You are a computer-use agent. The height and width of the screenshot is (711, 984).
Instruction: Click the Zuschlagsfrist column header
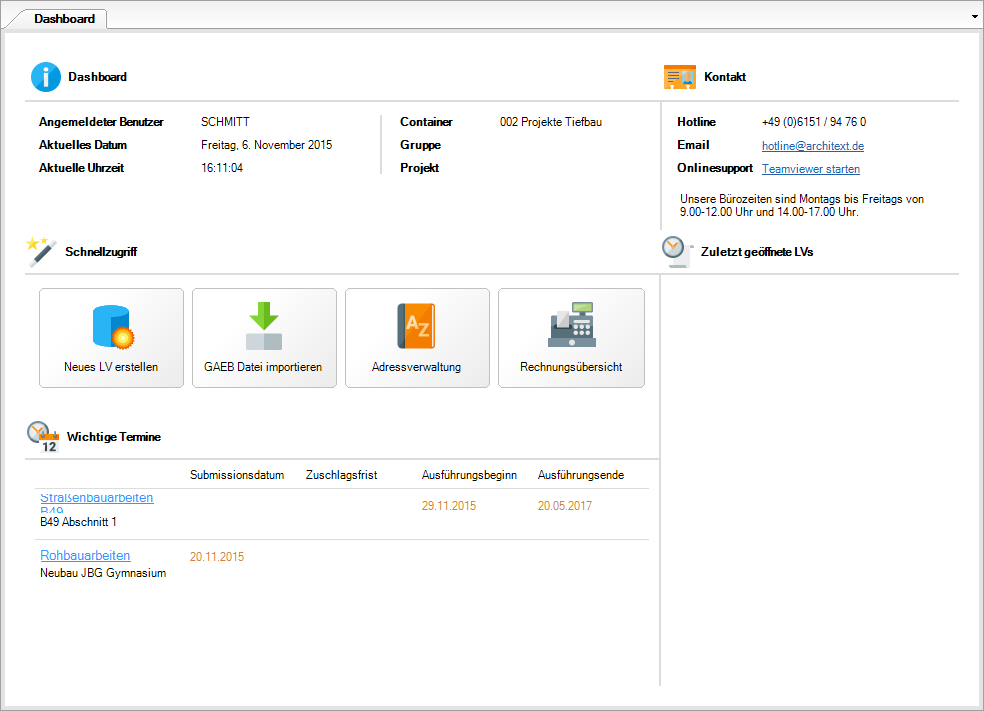click(341, 475)
